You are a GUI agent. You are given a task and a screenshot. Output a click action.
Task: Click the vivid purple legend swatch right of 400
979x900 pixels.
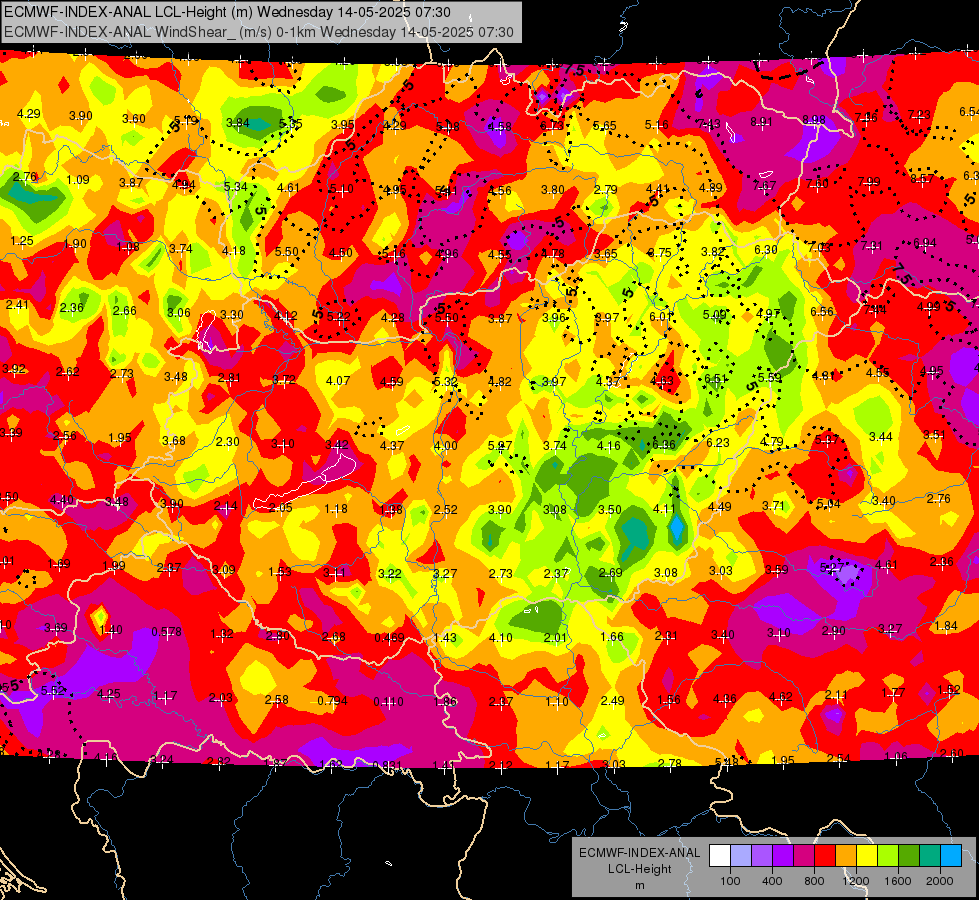tap(783, 856)
